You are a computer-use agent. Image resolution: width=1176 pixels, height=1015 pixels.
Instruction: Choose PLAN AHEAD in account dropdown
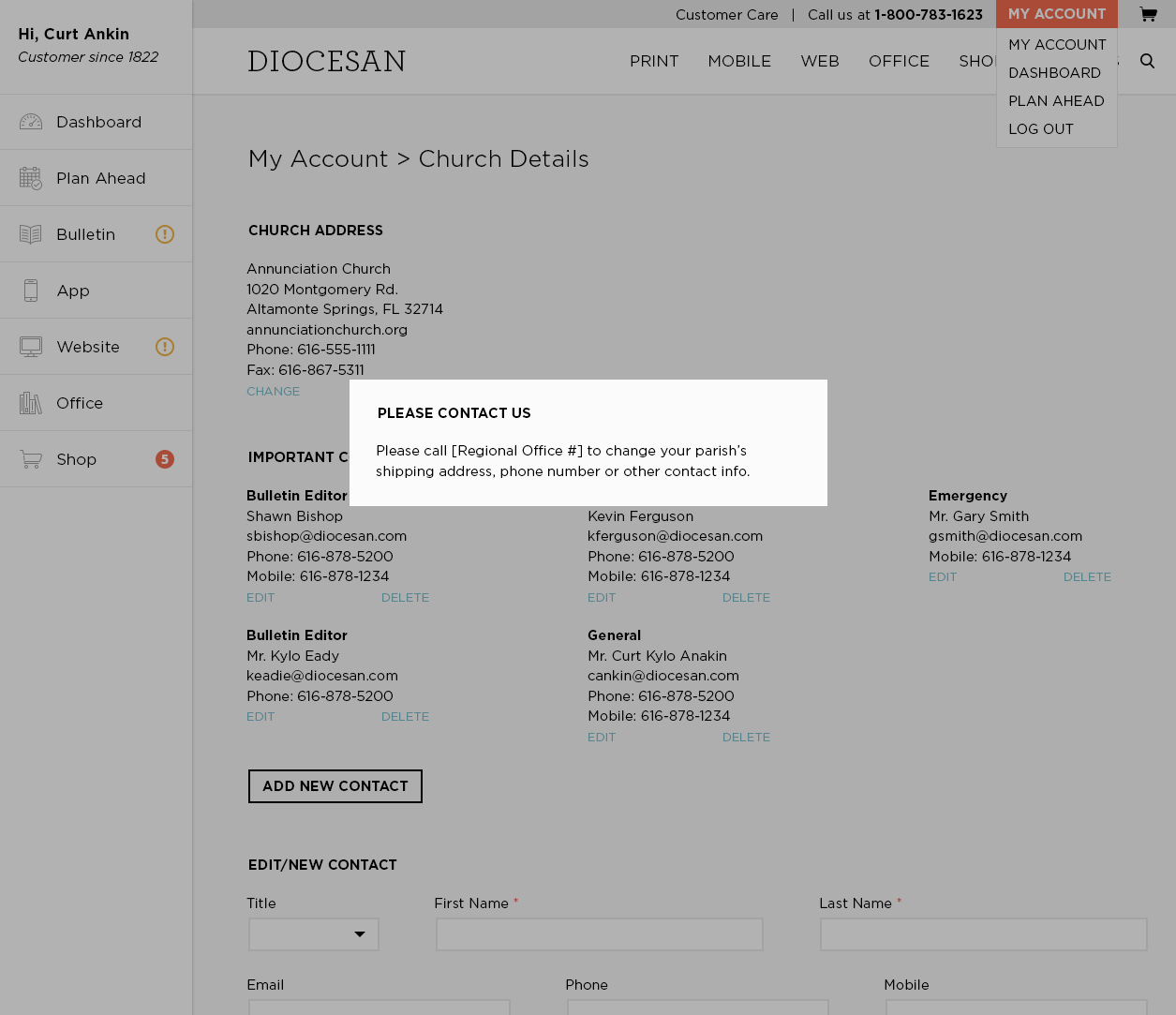pos(1056,101)
